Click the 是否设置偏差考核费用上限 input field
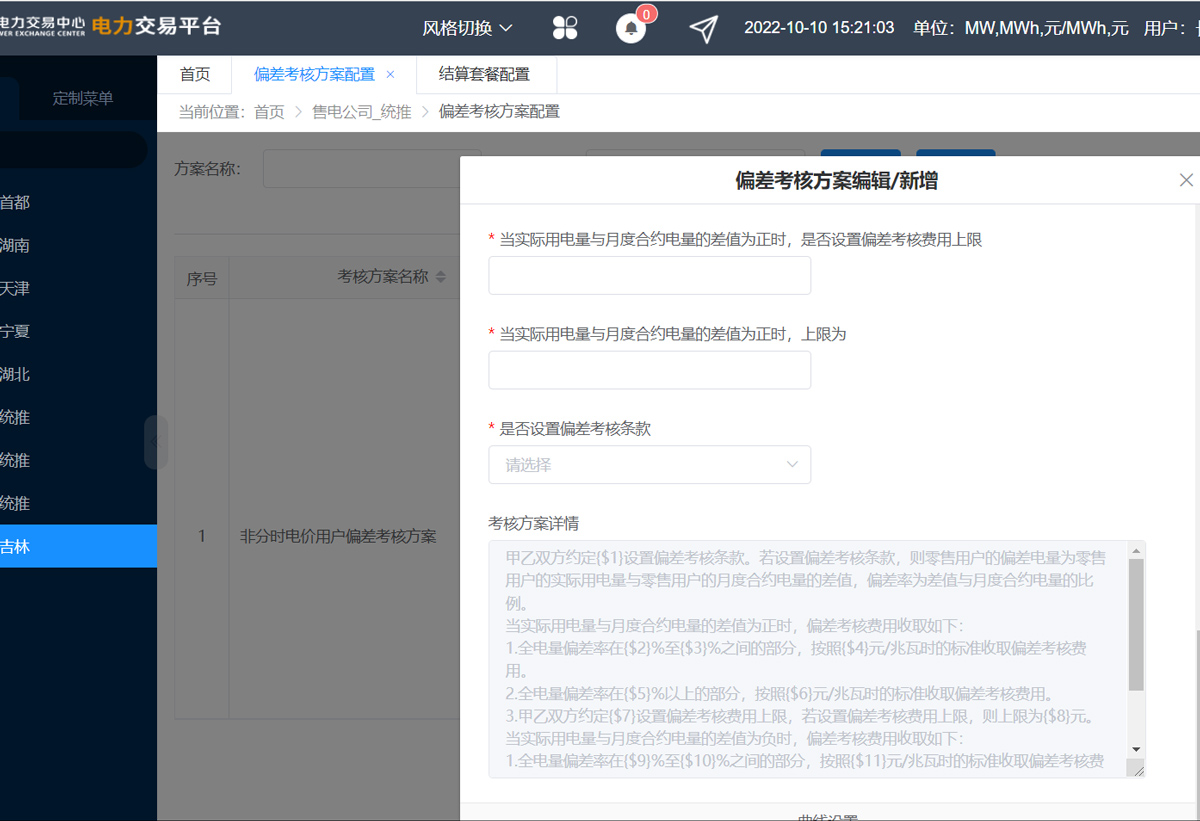This screenshot has width=1200, height=821. 649,275
